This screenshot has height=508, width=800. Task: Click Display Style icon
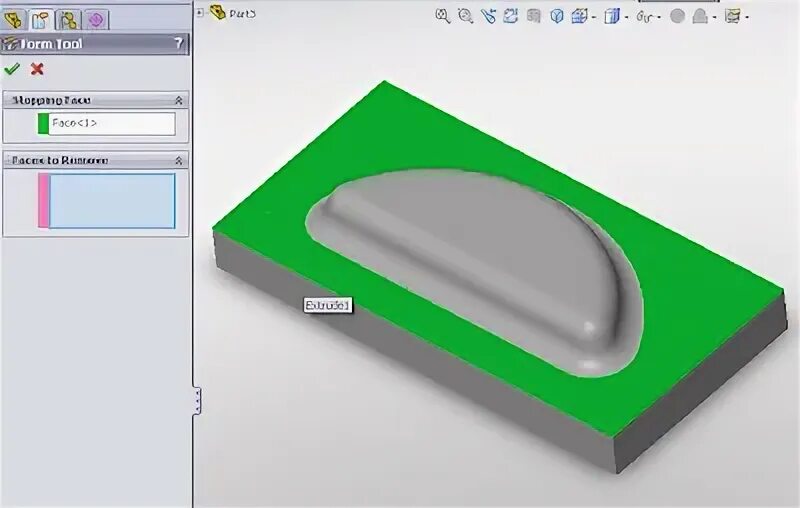tap(612, 16)
